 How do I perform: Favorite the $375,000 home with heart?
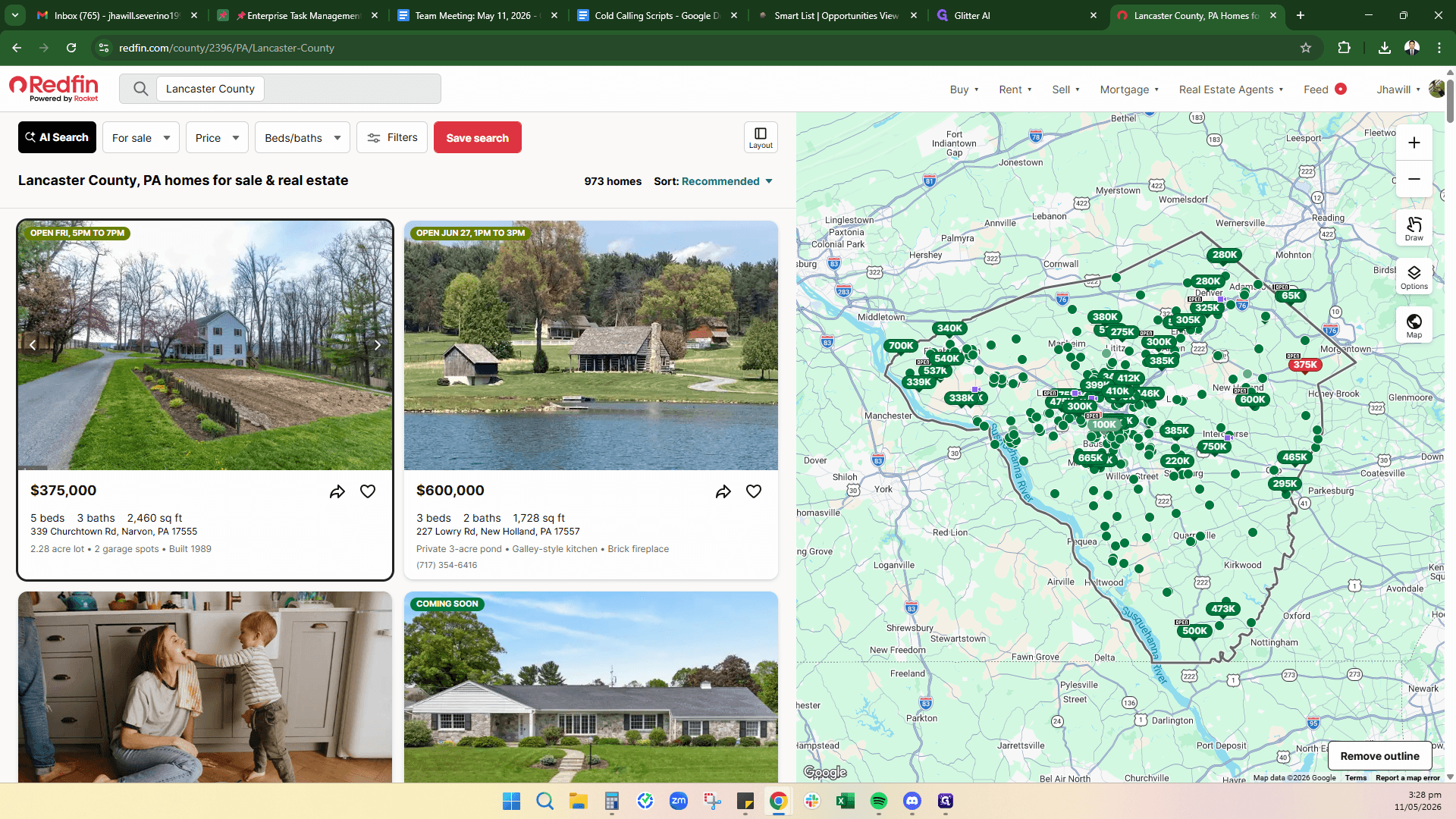pyautogui.click(x=368, y=491)
